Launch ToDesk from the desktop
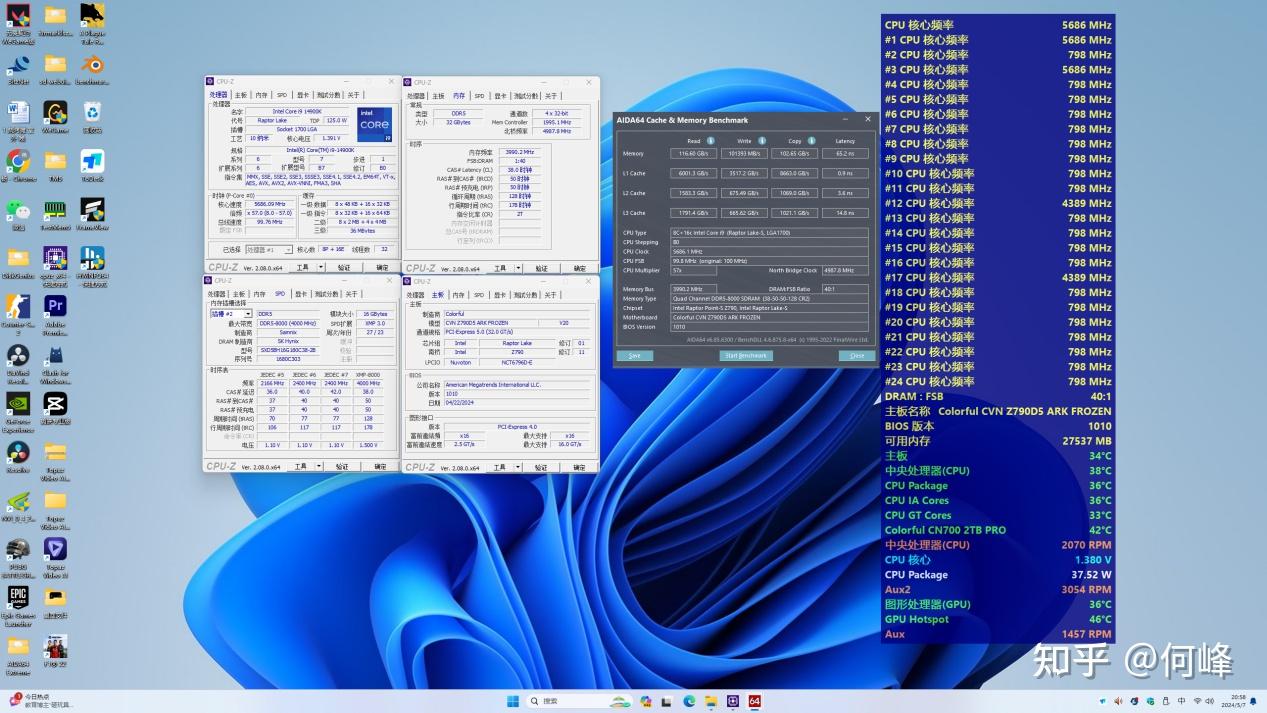 [x=92, y=162]
